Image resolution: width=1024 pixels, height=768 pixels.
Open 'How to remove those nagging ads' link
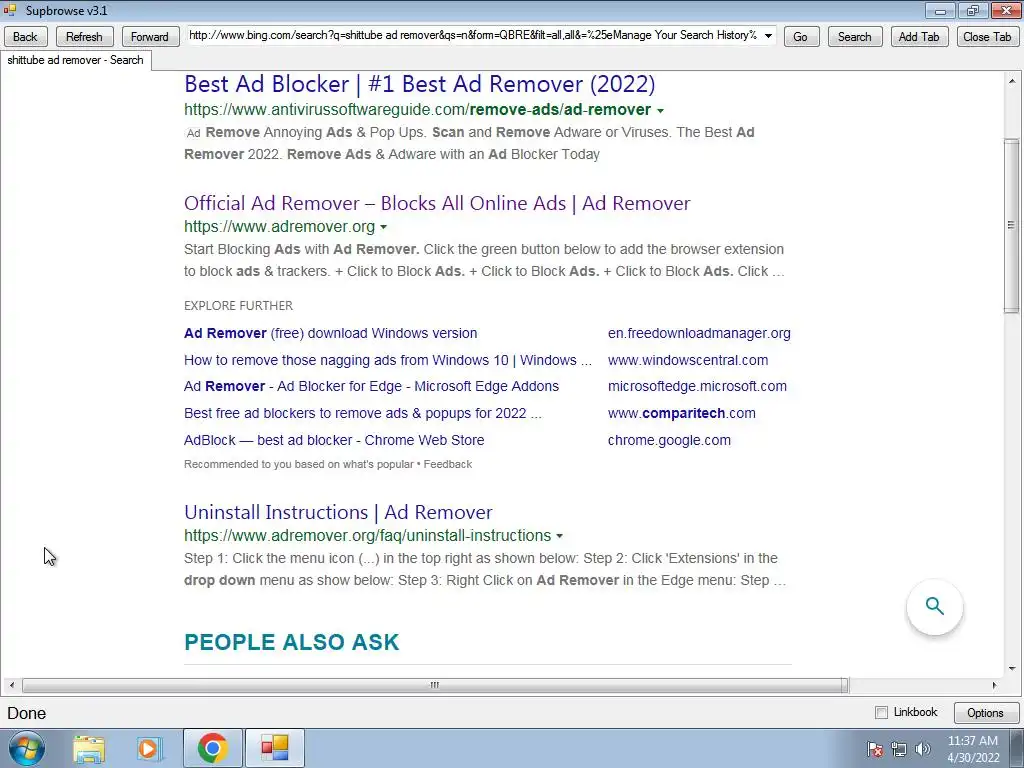(x=388, y=360)
